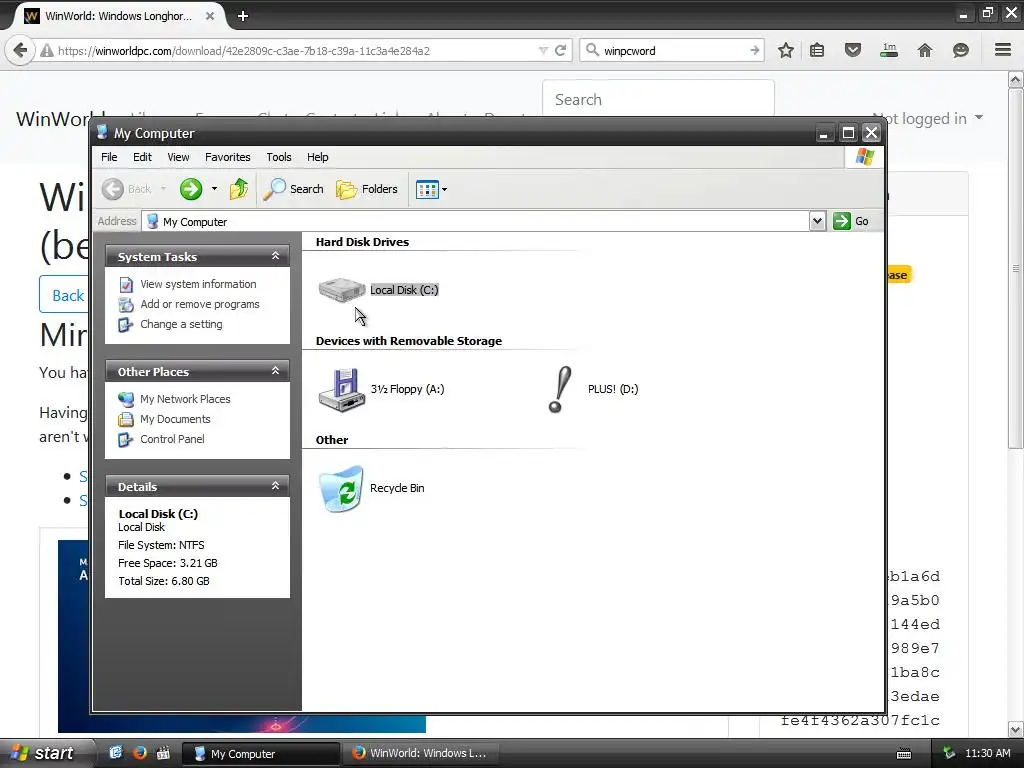This screenshot has width=1024, height=768.
Task: Click the Firefox chat smiley icon
Action: (961, 50)
